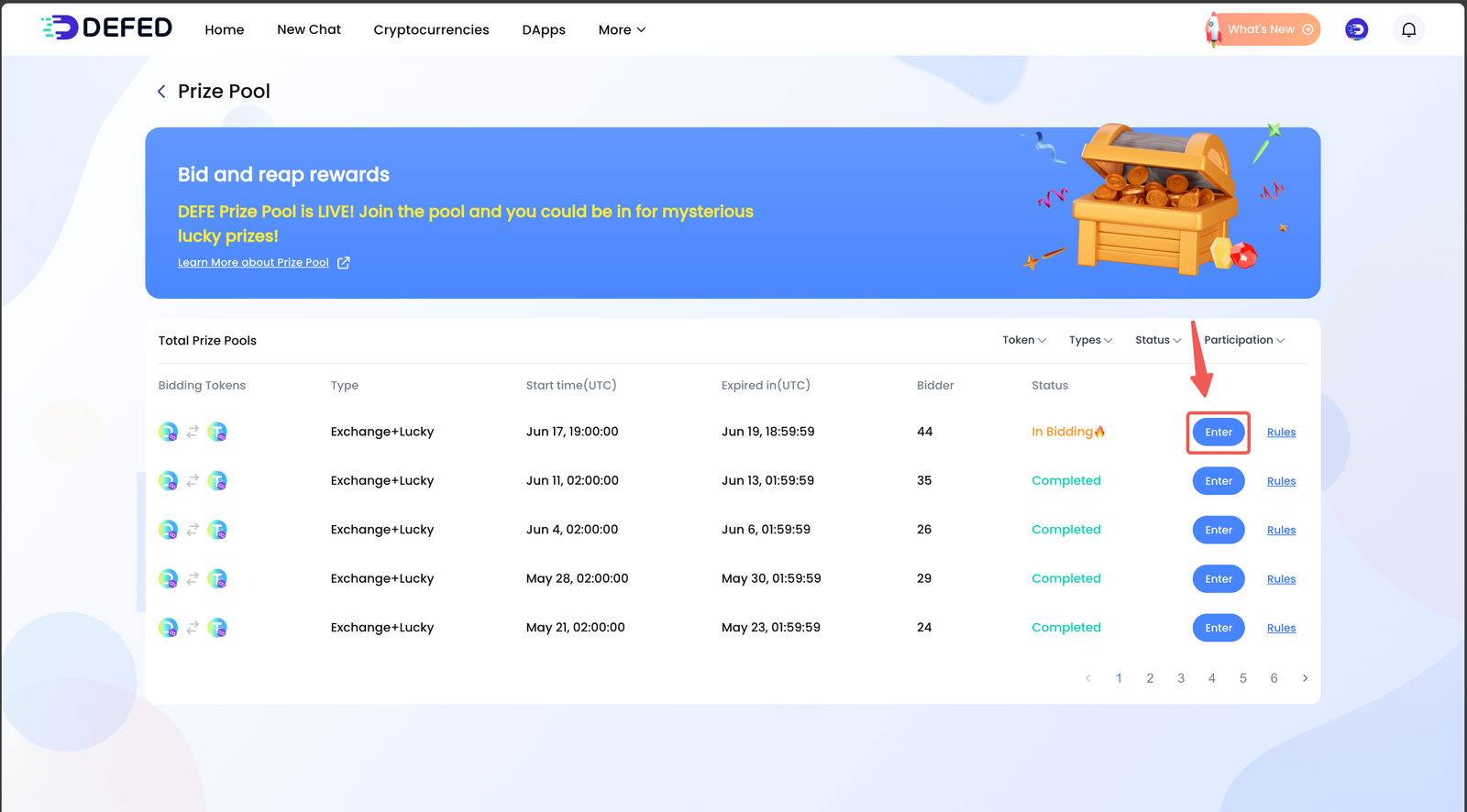Select page 1 in pagination
Image resolution: width=1467 pixels, height=812 pixels.
[x=1119, y=678]
